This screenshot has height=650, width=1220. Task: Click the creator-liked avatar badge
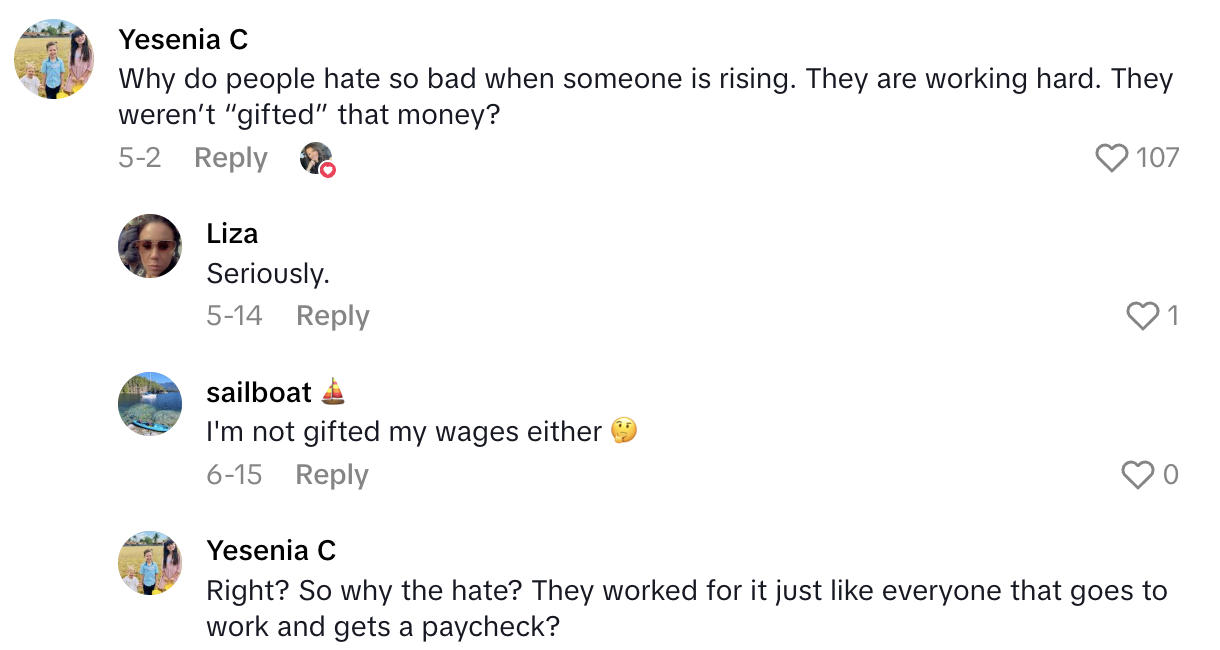point(317,159)
